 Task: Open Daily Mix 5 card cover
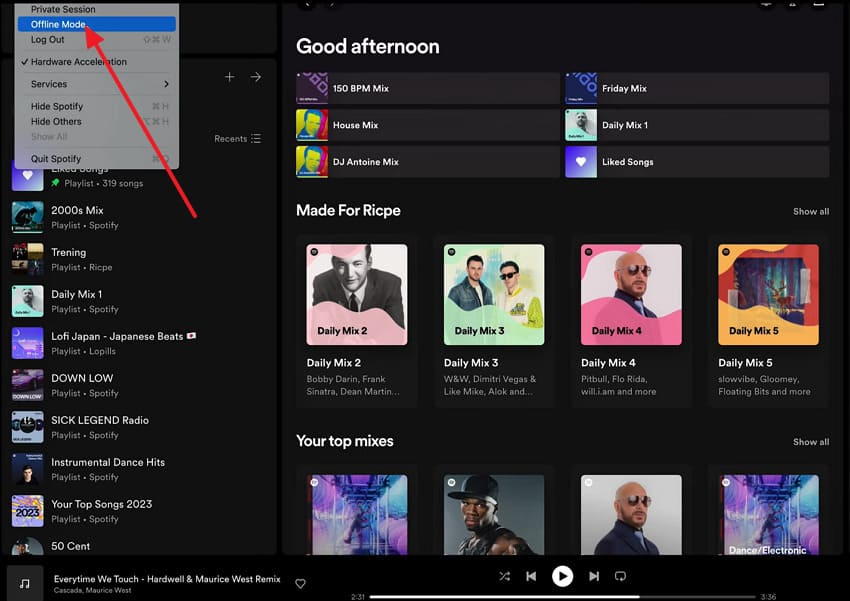(x=768, y=294)
